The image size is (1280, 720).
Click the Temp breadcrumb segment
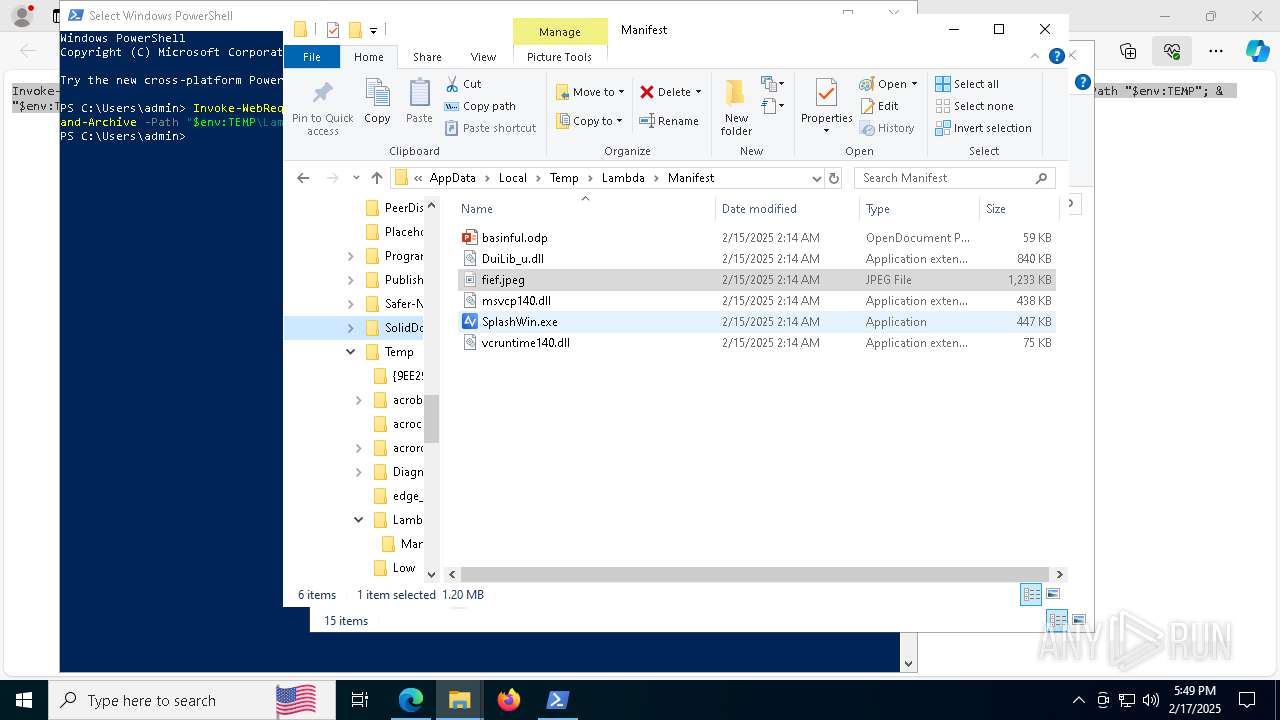564,178
